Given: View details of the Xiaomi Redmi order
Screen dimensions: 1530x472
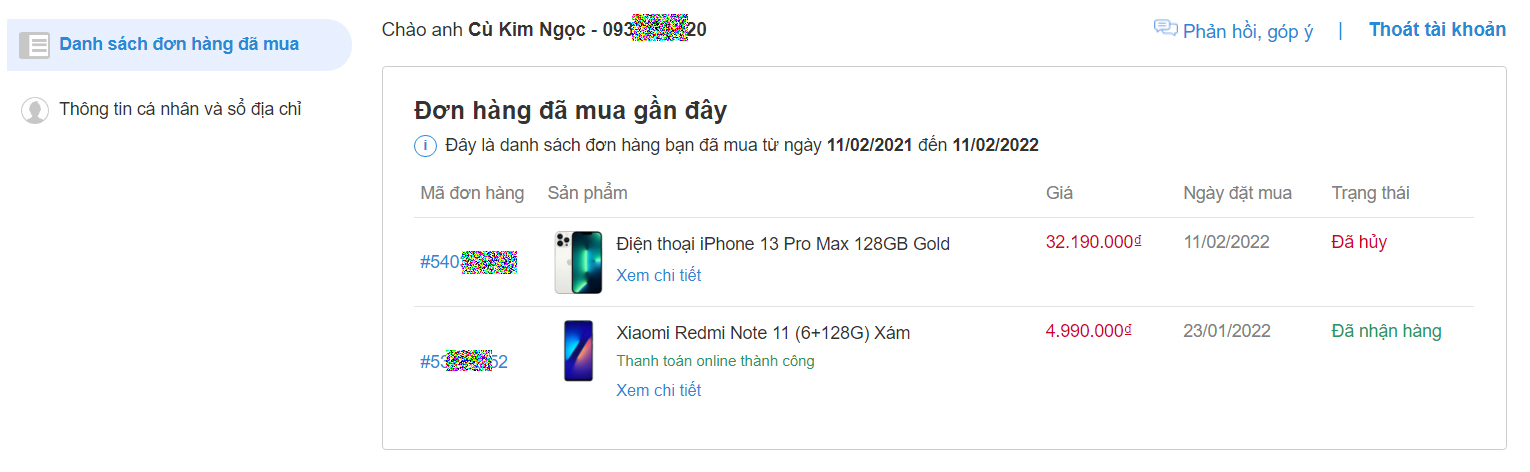Looking at the screenshot, I should coord(658,390).
